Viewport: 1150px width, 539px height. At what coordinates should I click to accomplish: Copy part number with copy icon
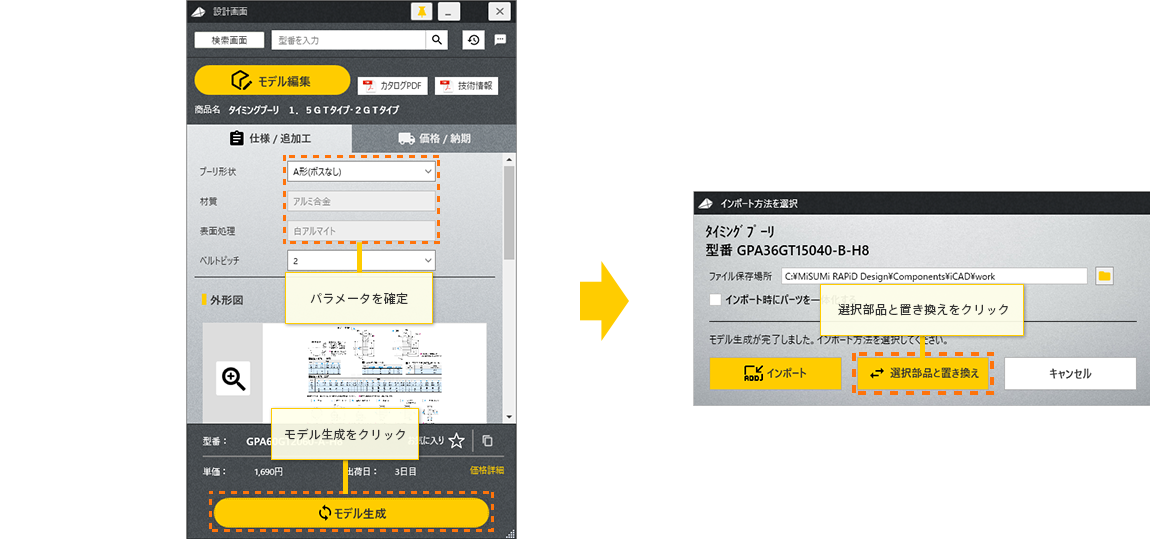488,441
